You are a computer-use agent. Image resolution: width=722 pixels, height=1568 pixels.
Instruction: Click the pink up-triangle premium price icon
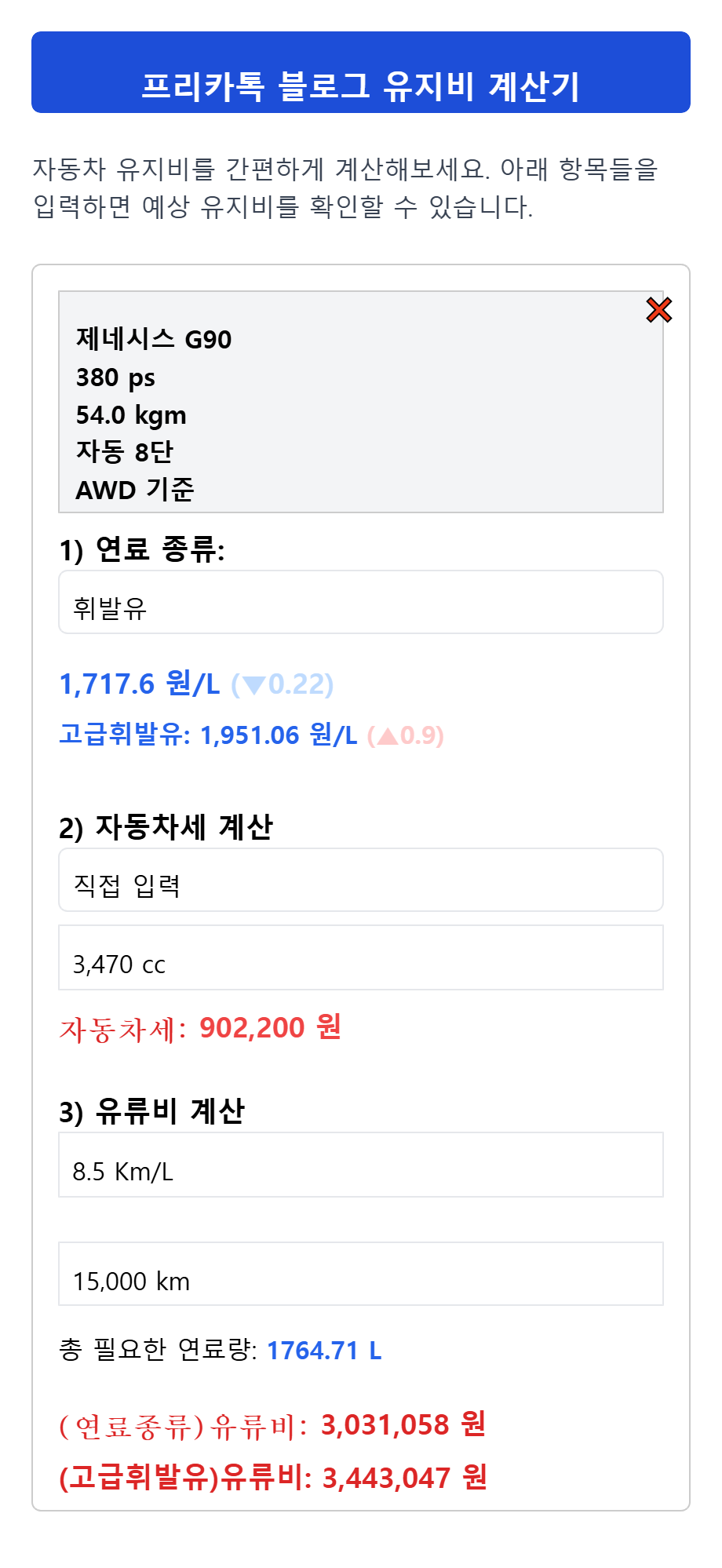(x=388, y=736)
